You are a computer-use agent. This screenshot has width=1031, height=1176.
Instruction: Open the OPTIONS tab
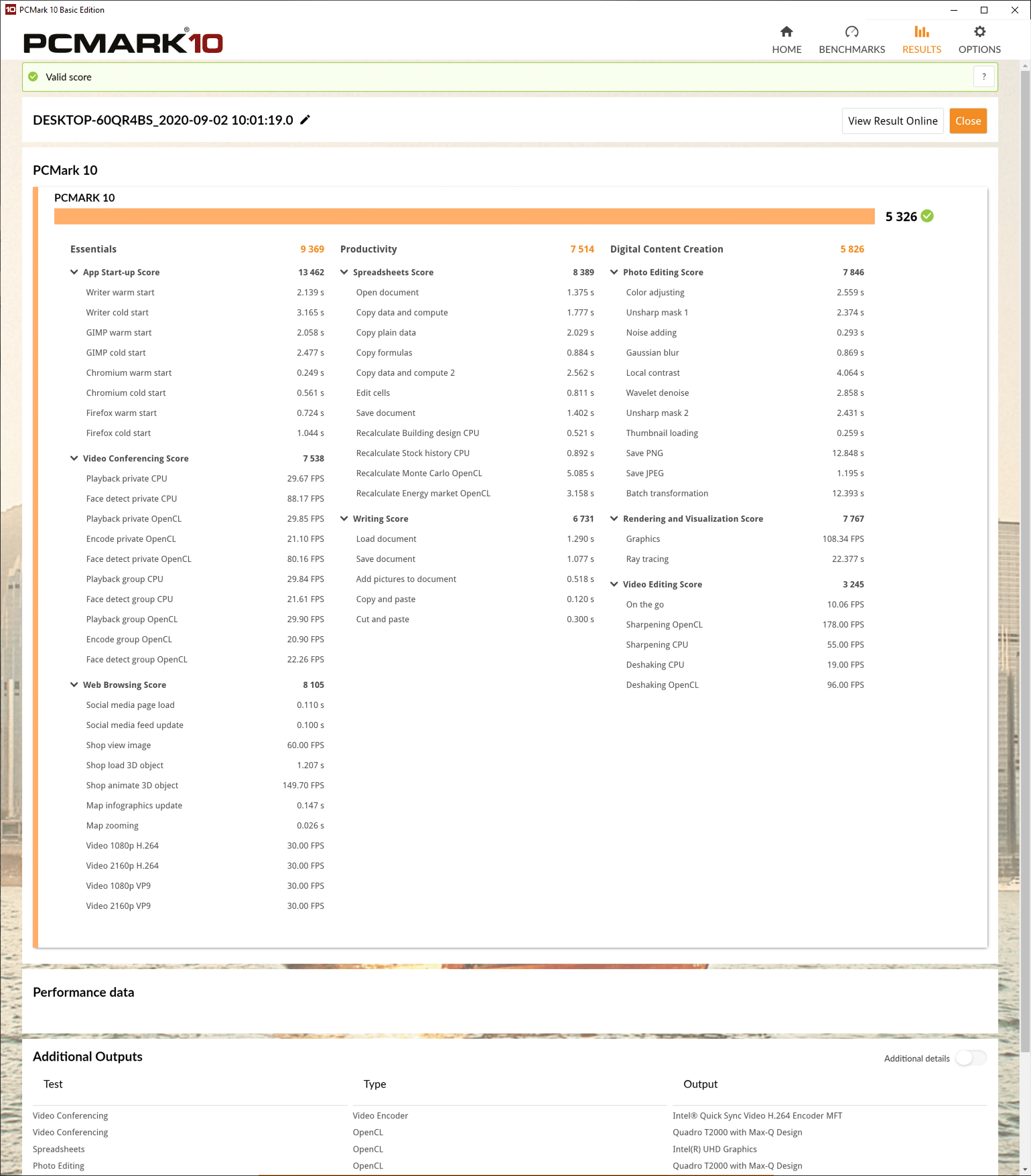click(979, 40)
